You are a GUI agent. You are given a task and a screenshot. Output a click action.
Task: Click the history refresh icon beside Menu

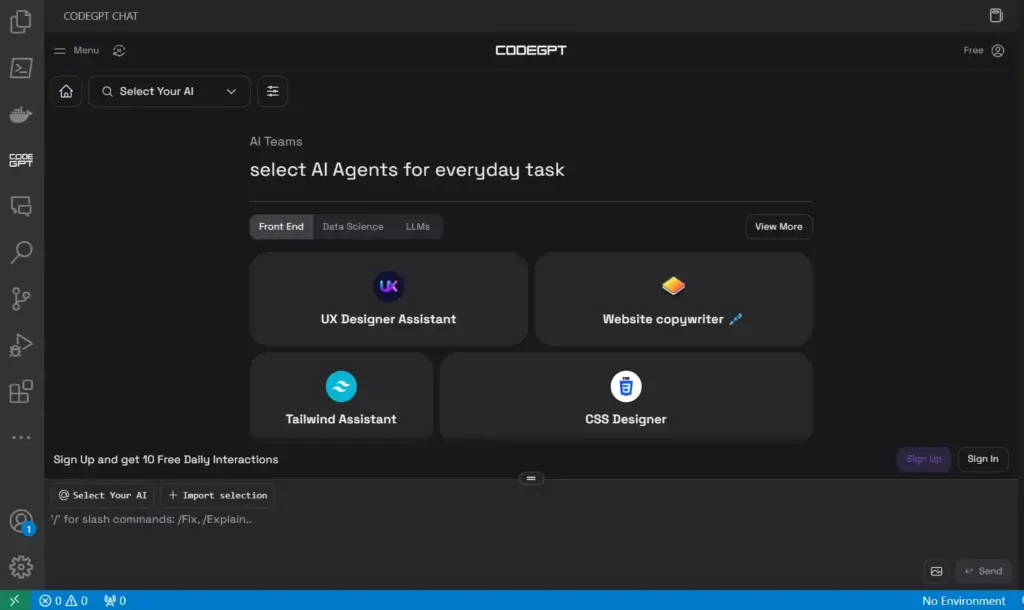click(119, 50)
